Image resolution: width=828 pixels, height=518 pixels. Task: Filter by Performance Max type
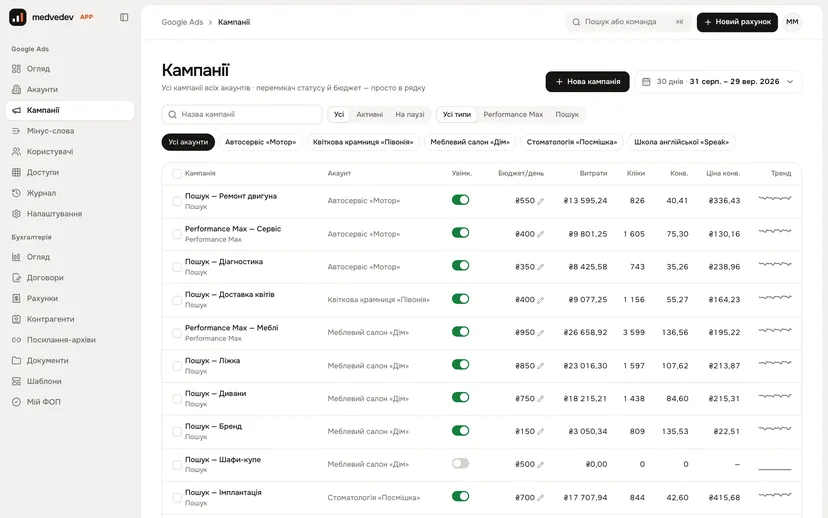click(x=513, y=115)
